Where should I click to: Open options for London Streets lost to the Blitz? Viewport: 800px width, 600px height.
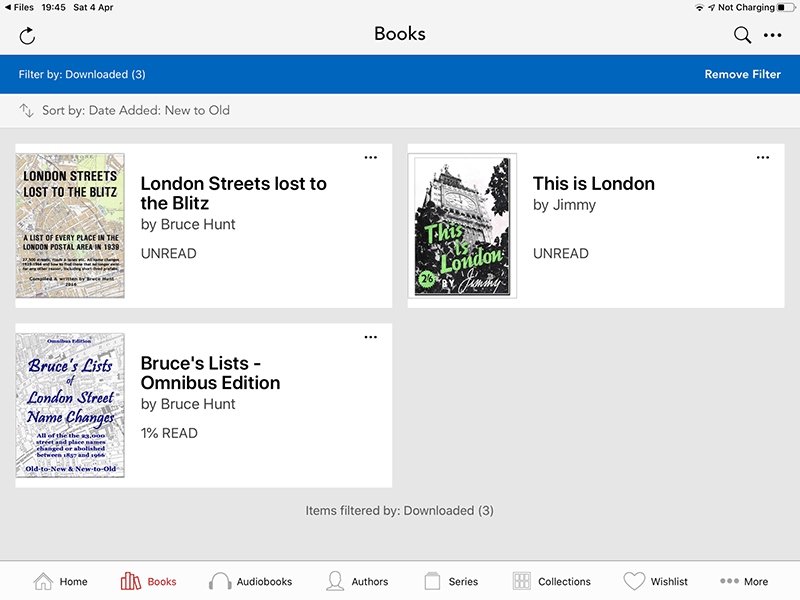pos(371,157)
